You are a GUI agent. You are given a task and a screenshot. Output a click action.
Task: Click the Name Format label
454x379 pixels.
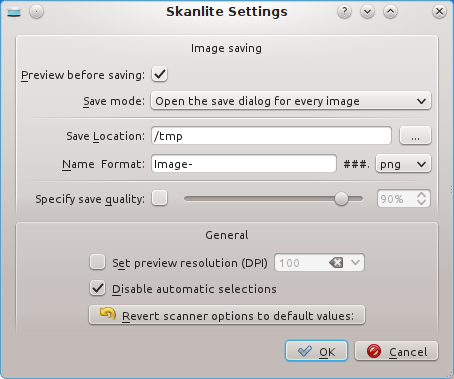(x=104, y=164)
